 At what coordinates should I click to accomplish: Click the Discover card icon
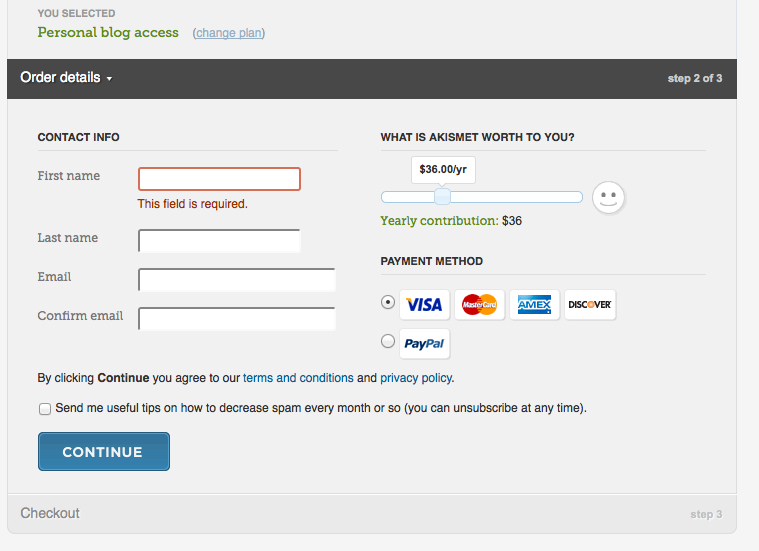[x=590, y=305]
